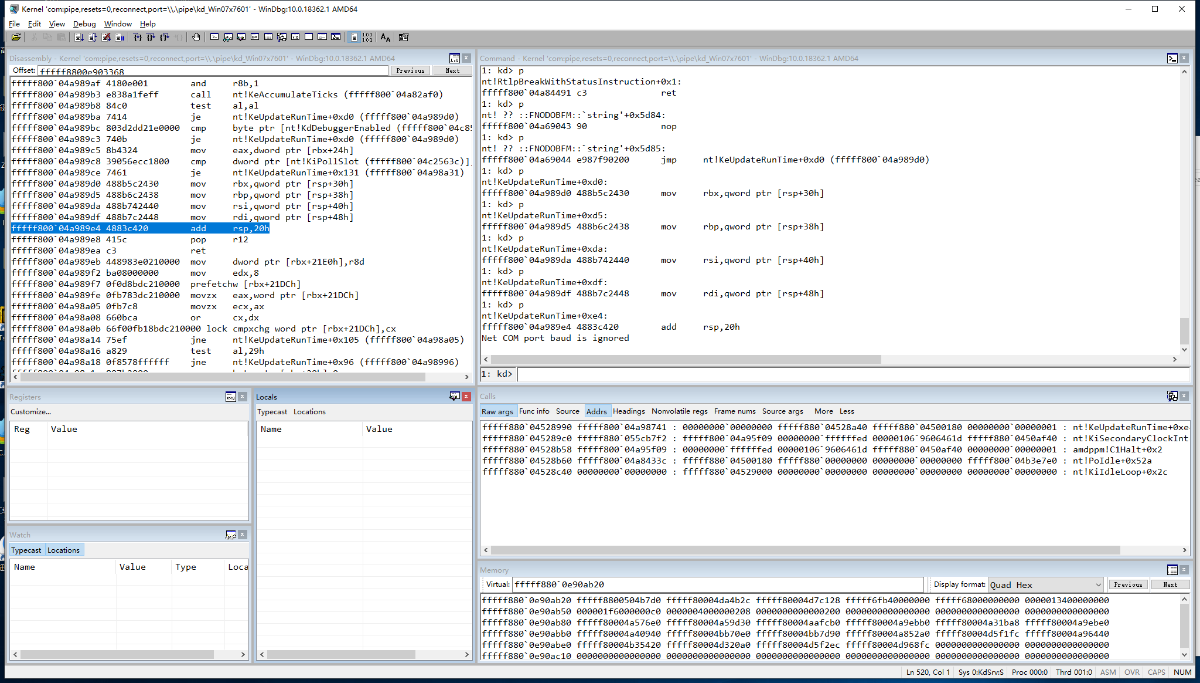
Task: Toggle Source in Calls window
Action: point(568,411)
